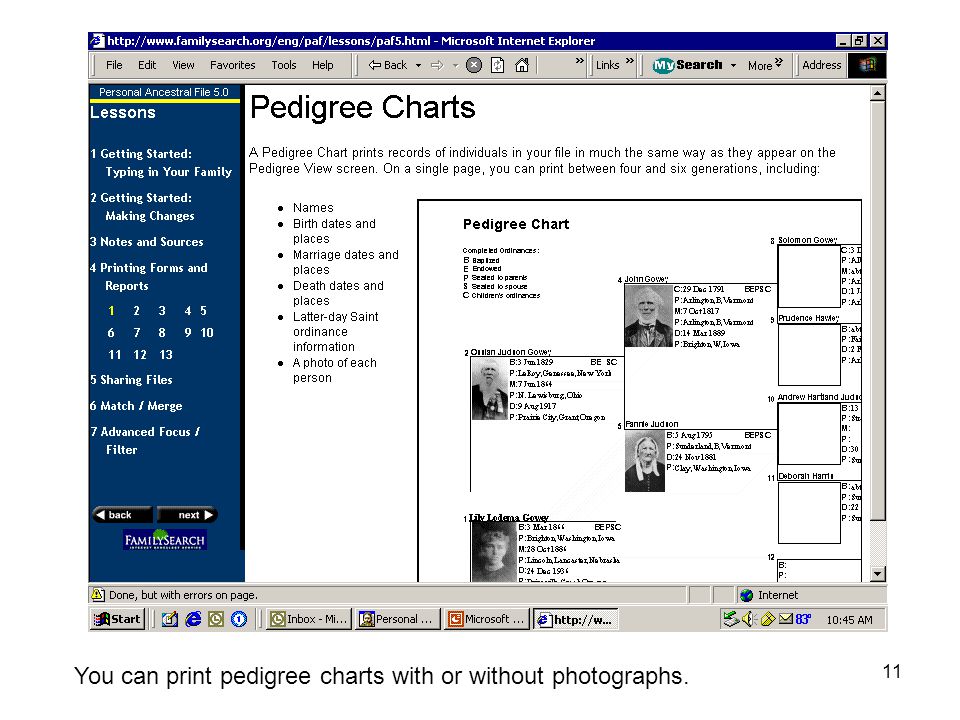Switch to Microsoft PowerPoint taskbar button
The image size is (960, 720).
487,619
